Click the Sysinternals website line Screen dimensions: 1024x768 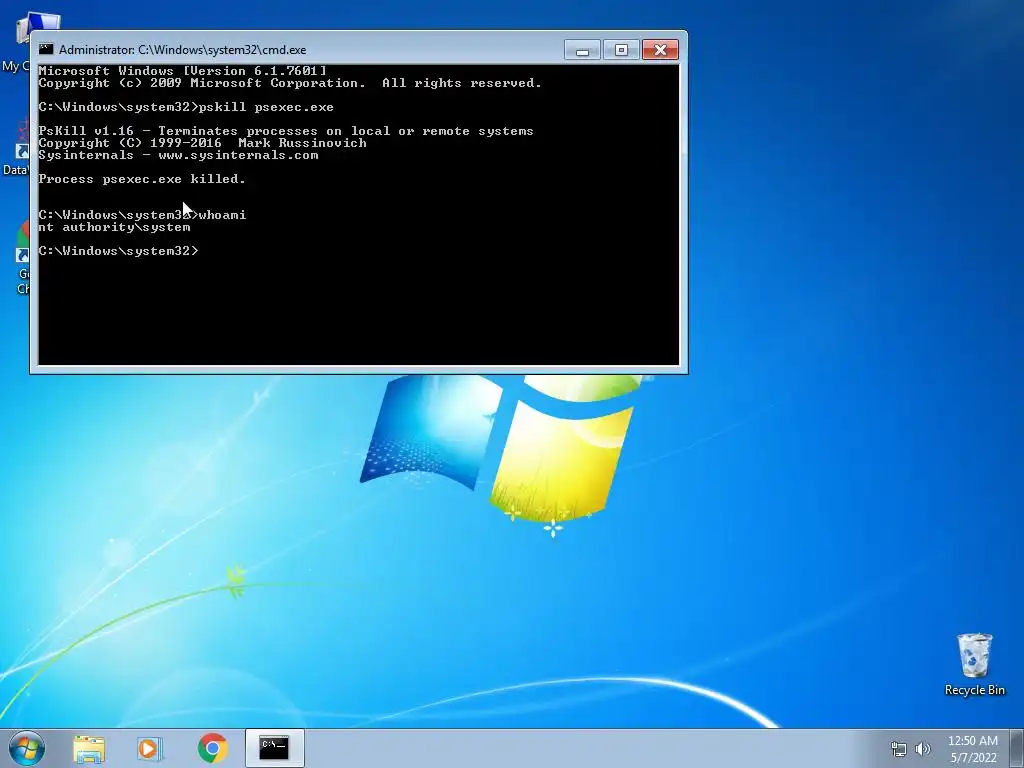pyautogui.click(x=178, y=155)
